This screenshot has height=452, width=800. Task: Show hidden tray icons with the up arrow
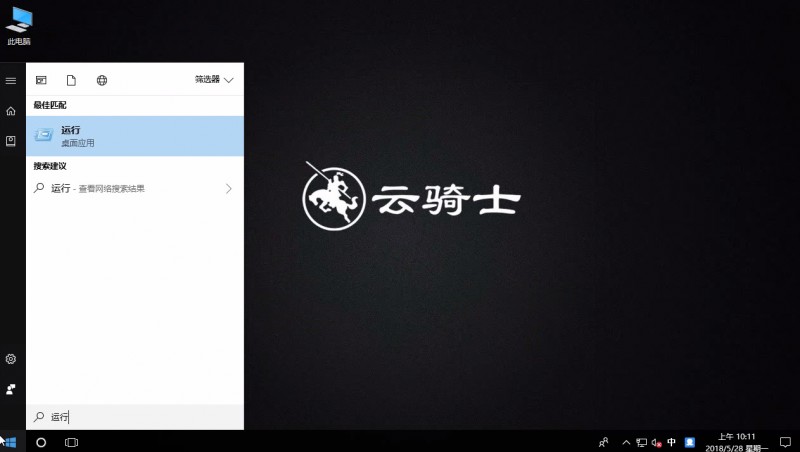[x=626, y=442]
